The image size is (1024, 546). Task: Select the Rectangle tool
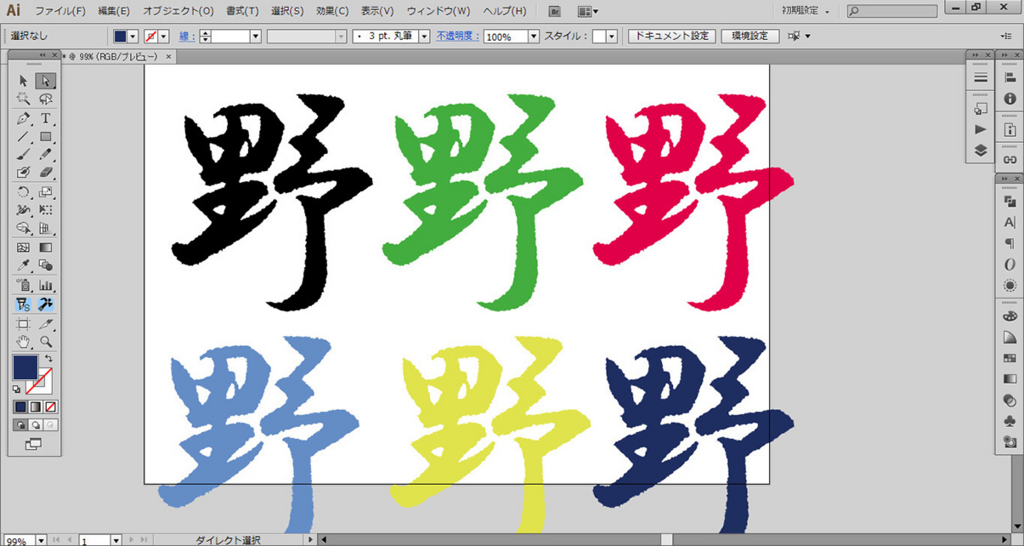[x=46, y=137]
